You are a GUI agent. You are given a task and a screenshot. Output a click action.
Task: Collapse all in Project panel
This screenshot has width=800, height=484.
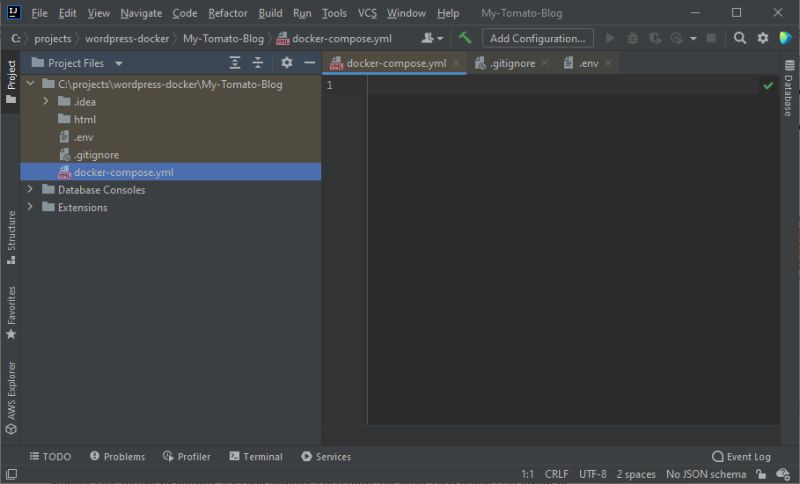(258, 63)
